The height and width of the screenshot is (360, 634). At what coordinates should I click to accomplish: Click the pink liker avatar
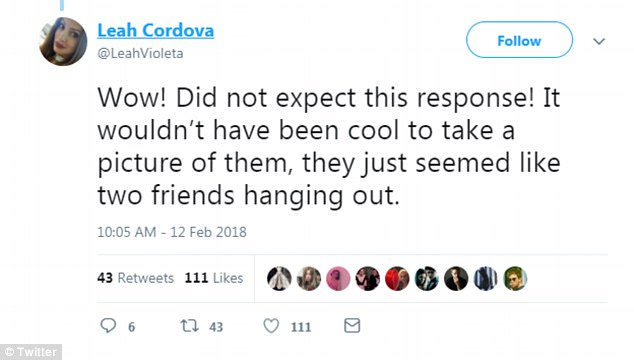(338, 279)
